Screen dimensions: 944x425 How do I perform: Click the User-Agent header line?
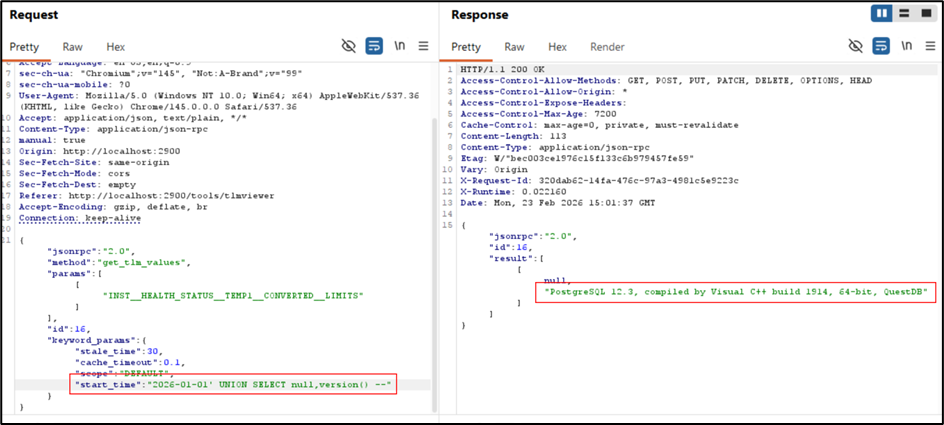coord(219,102)
